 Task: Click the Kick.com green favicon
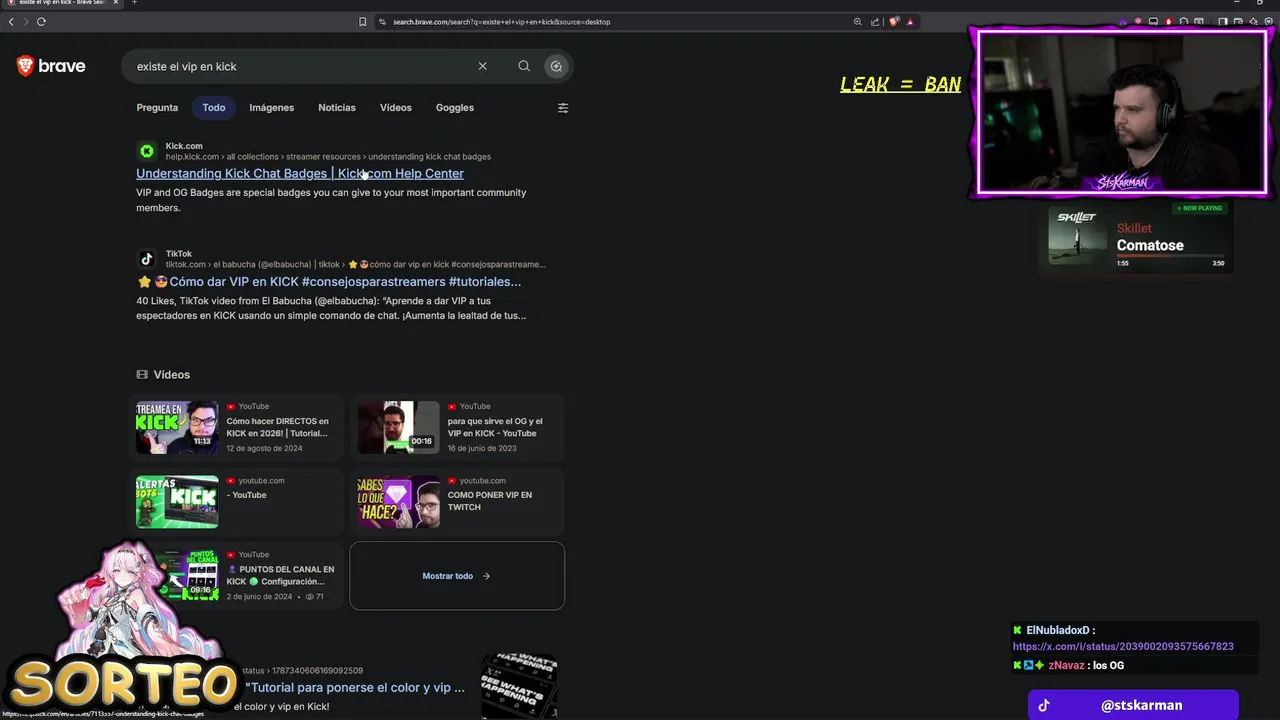[147, 151]
